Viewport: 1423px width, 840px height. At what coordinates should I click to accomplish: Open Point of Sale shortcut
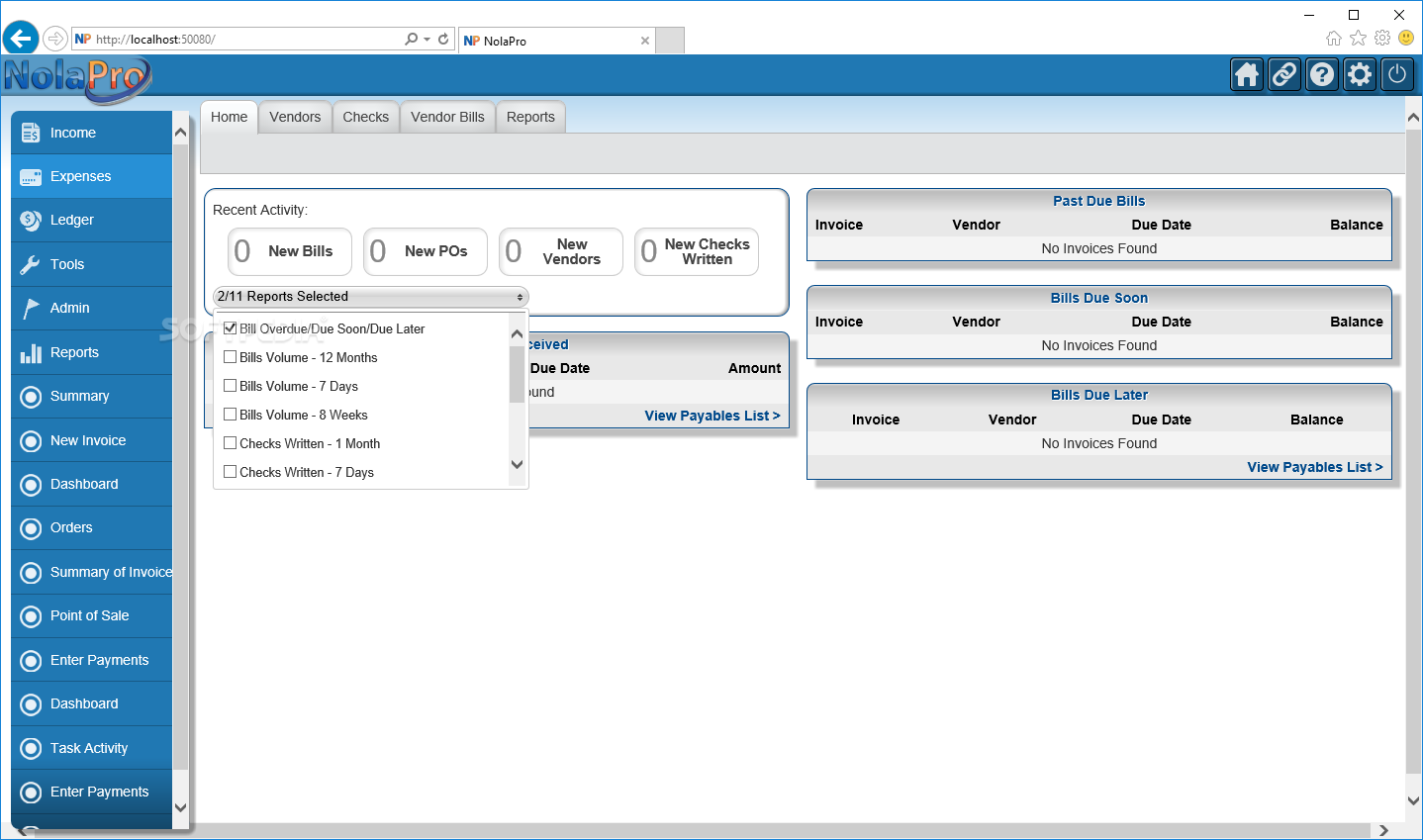pos(91,616)
